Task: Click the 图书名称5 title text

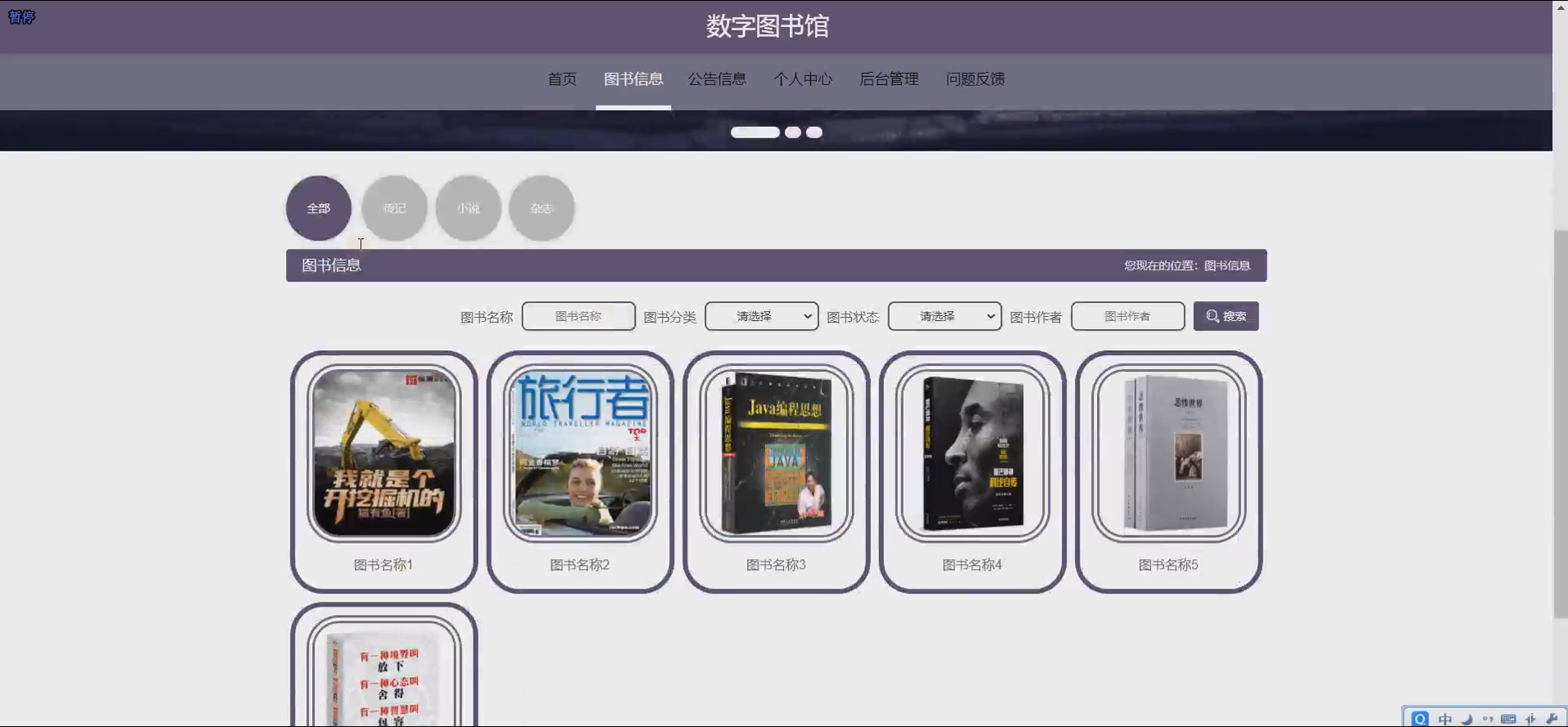Action: 1168,565
